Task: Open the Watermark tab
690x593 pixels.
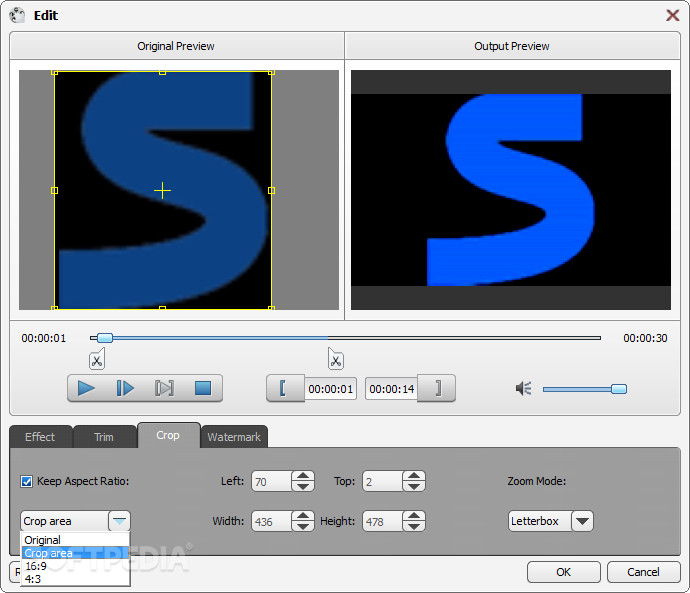Action: point(234,437)
